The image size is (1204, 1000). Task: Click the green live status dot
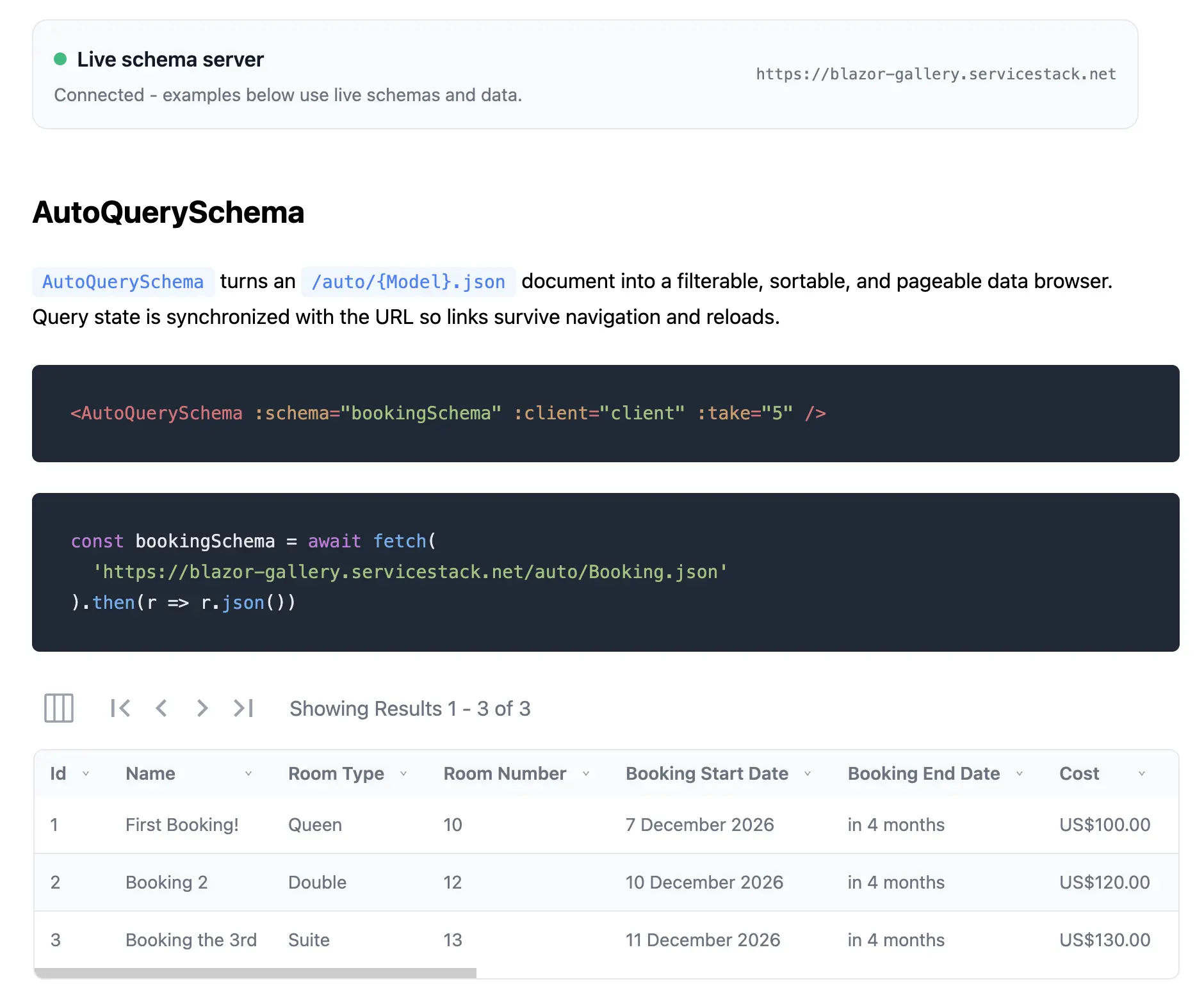point(60,59)
